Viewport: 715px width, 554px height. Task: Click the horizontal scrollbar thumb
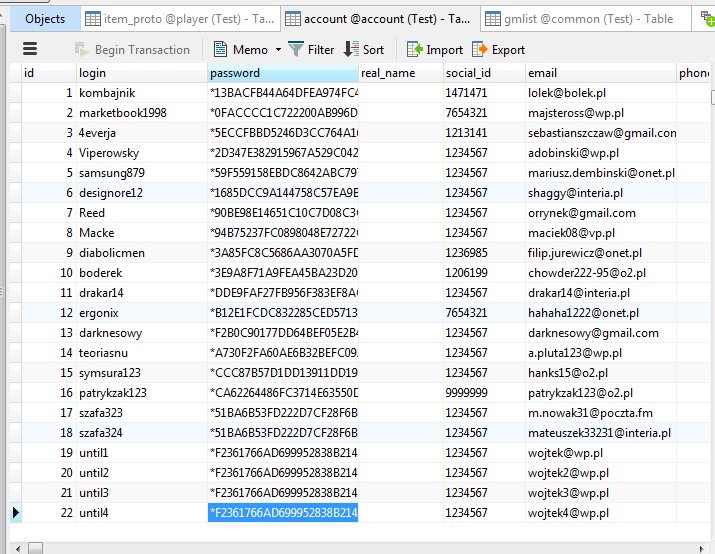[x=36, y=549]
